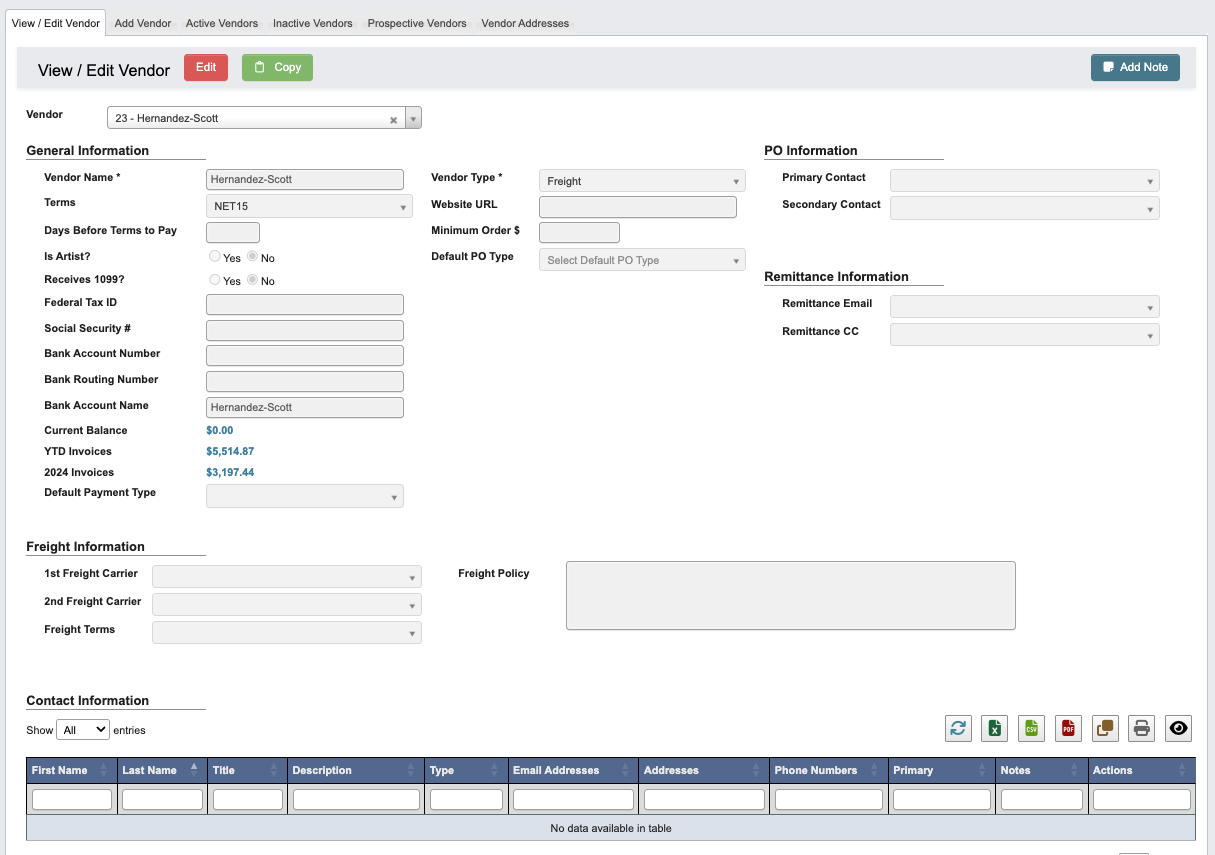This screenshot has height=855, width=1215.
Task: Select No for Receives 1099
Action: 253,281
